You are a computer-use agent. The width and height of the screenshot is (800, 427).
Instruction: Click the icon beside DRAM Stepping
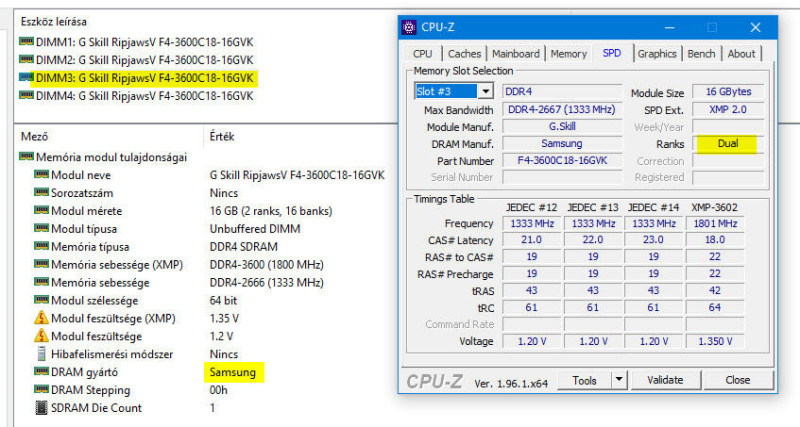[41, 389]
